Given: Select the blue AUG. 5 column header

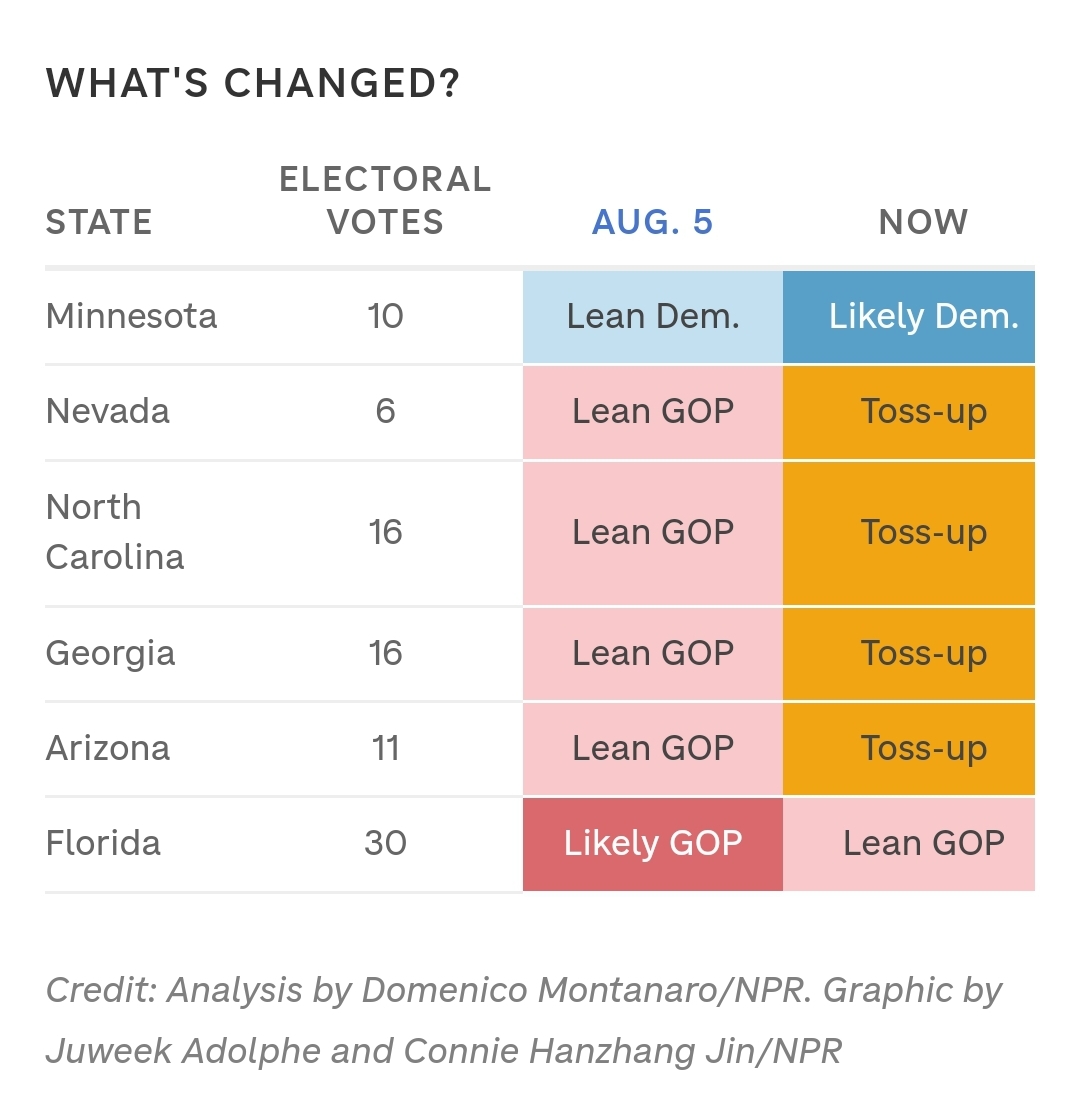Looking at the screenshot, I should [x=652, y=222].
